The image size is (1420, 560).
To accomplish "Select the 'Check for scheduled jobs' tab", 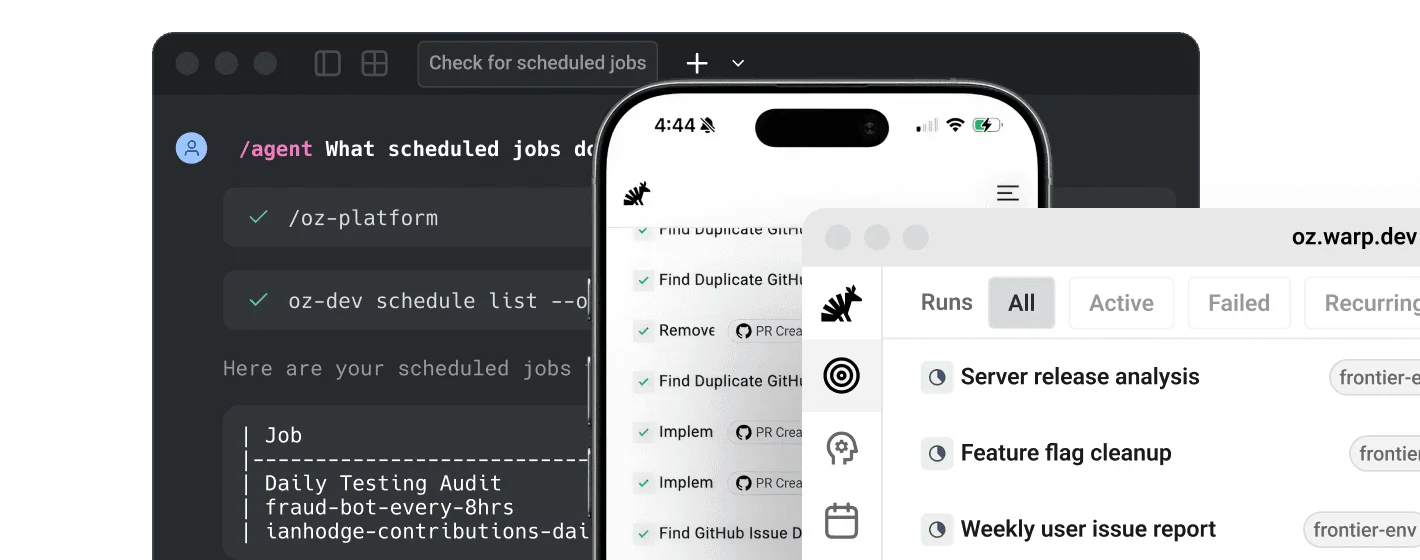I will [538, 63].
